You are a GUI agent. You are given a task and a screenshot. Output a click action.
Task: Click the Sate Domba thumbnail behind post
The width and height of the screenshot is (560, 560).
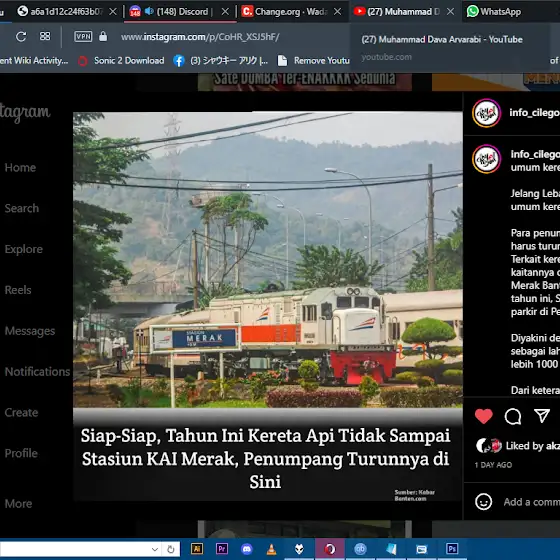tap(305, 82)
